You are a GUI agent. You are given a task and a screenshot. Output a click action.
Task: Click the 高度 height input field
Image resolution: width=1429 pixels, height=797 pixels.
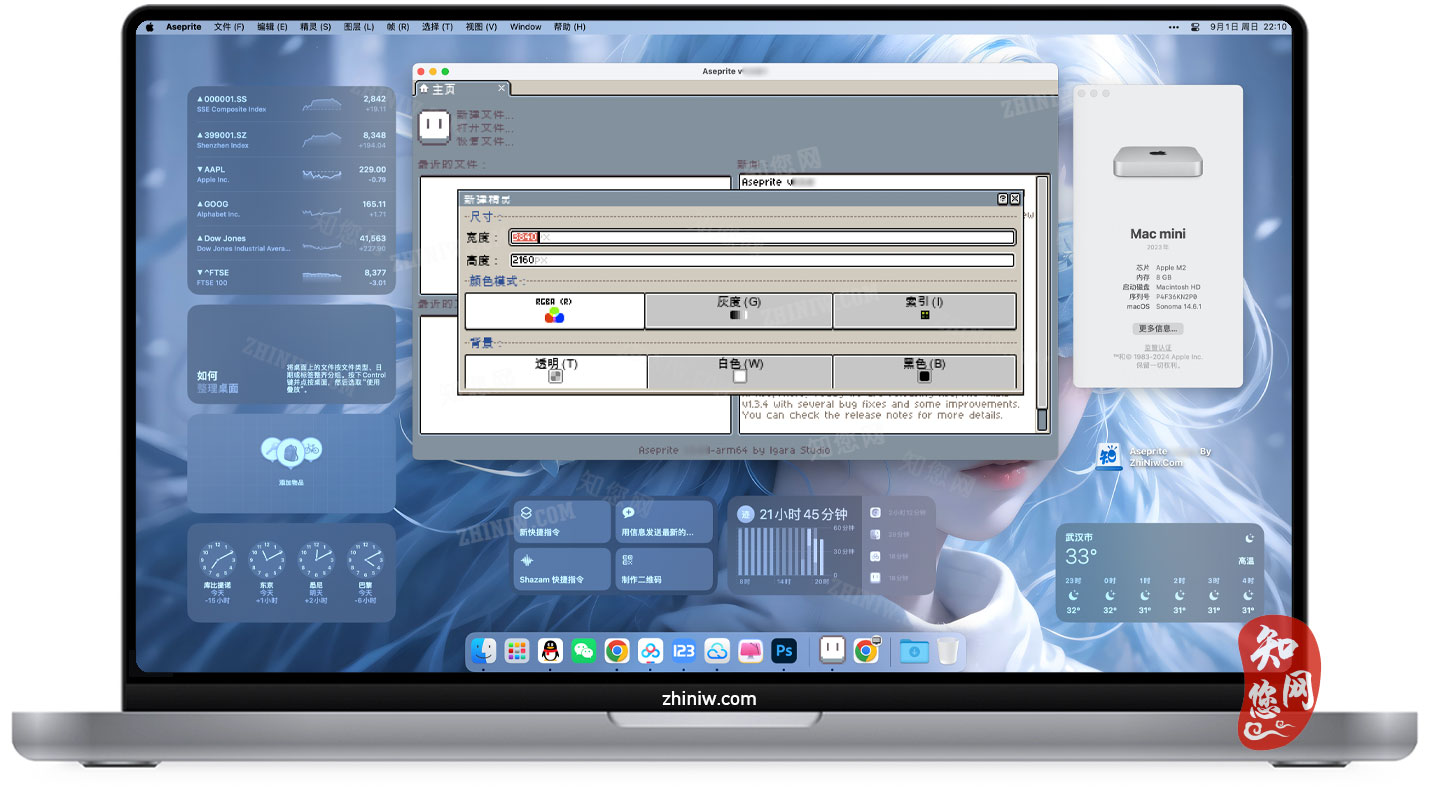(762, 260)
